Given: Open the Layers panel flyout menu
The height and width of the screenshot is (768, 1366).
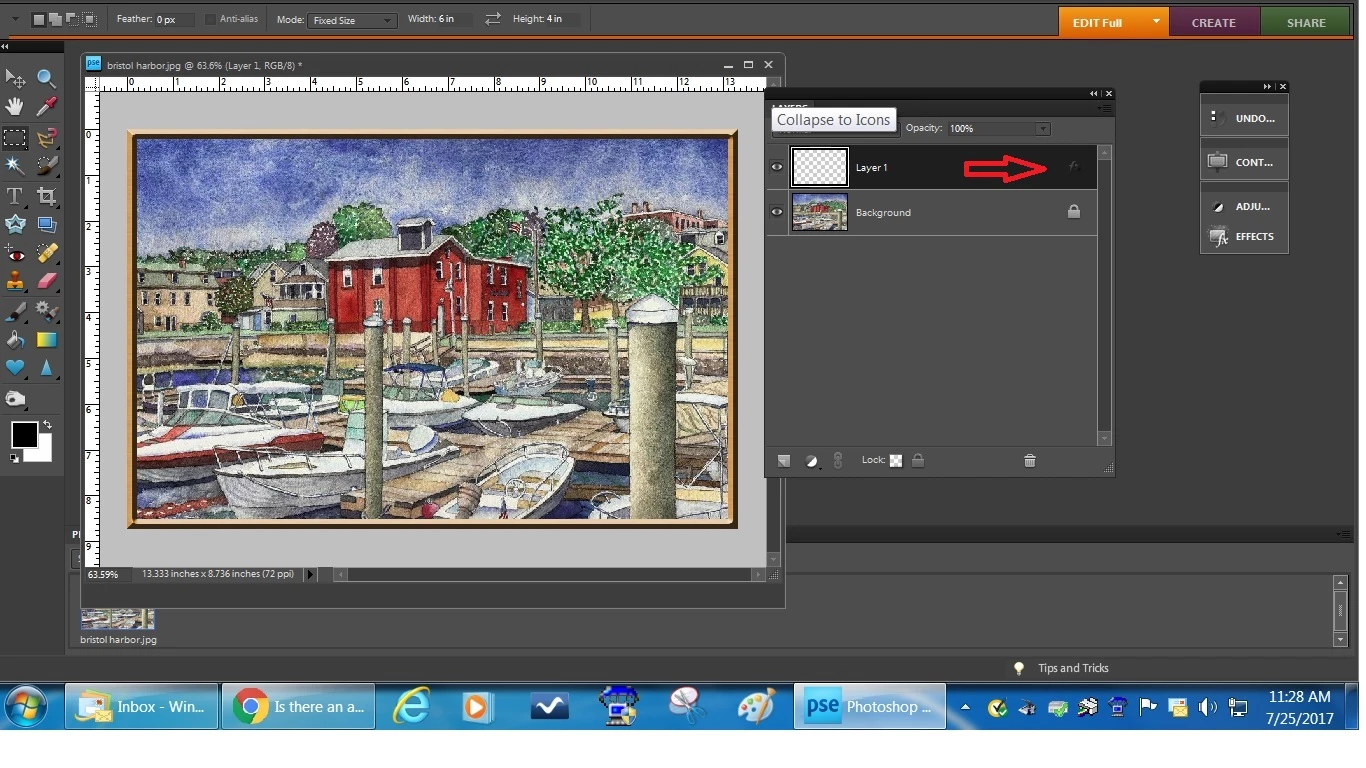Looking at the screenshot, I should [1103, 108].
